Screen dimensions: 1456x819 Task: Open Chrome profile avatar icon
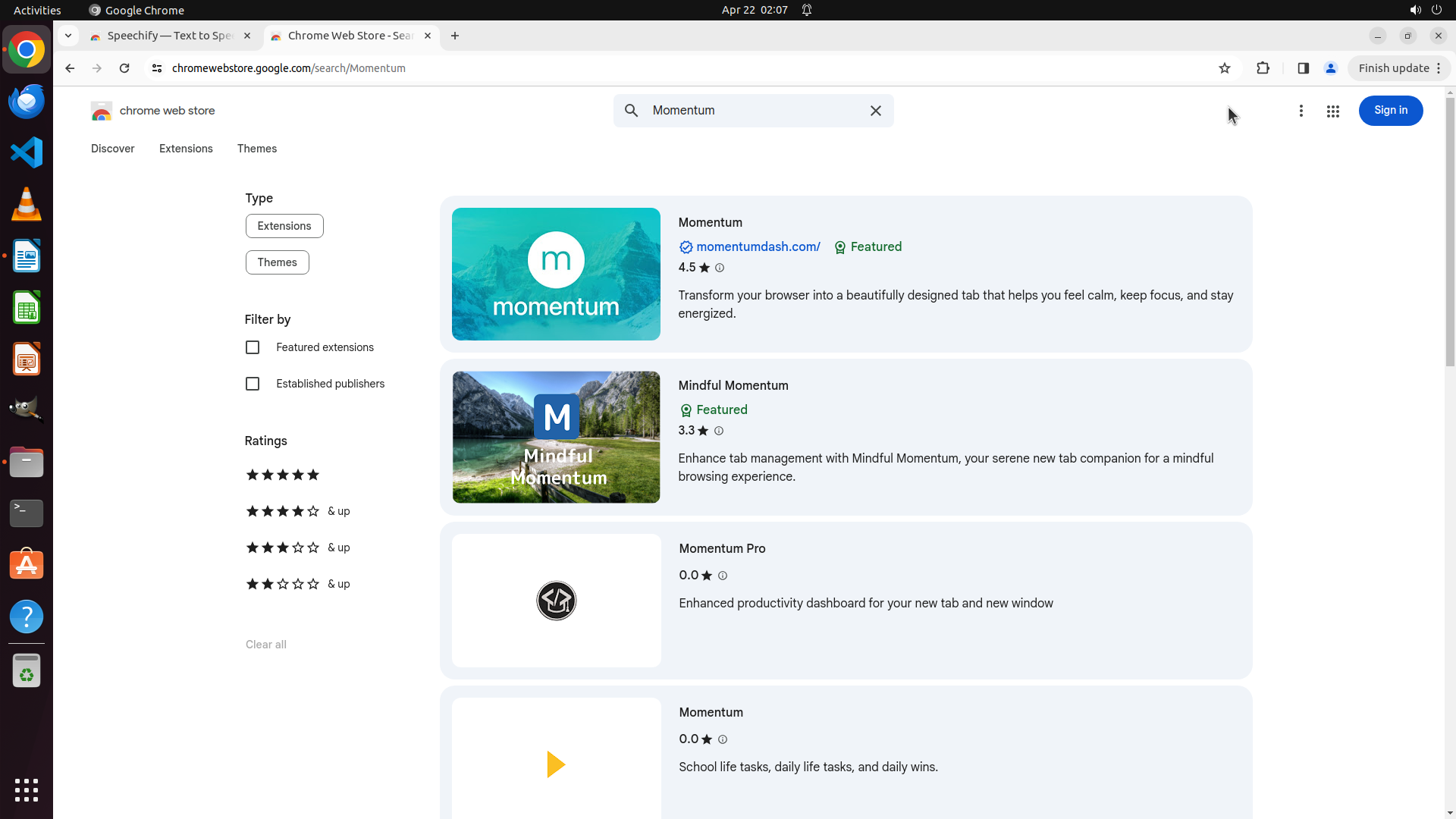pyautogui.click(x=1330, y=68)
